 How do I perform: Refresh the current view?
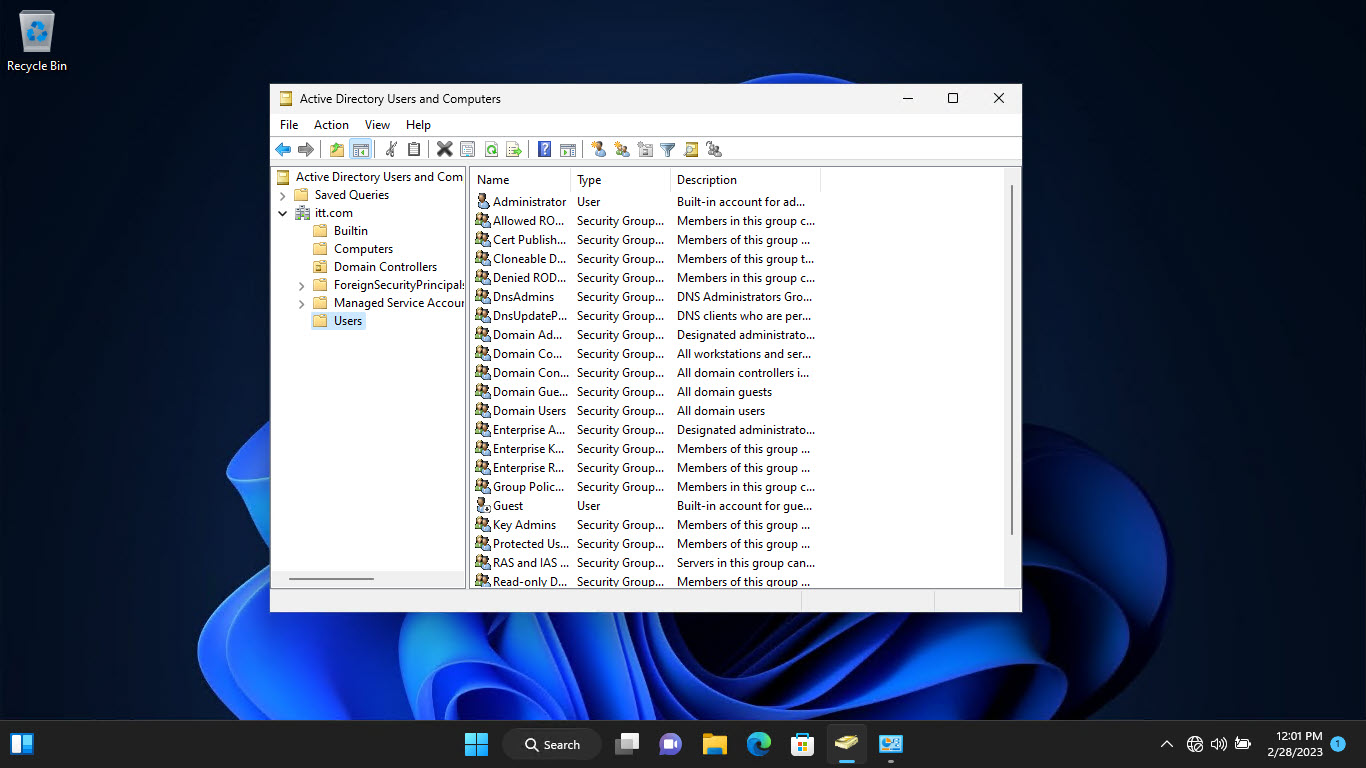pyautogui.click(x=491, y=149)
